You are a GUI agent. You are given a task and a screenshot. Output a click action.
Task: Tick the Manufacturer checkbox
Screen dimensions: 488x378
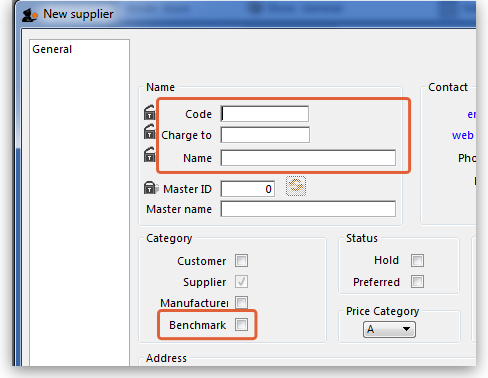241,303
